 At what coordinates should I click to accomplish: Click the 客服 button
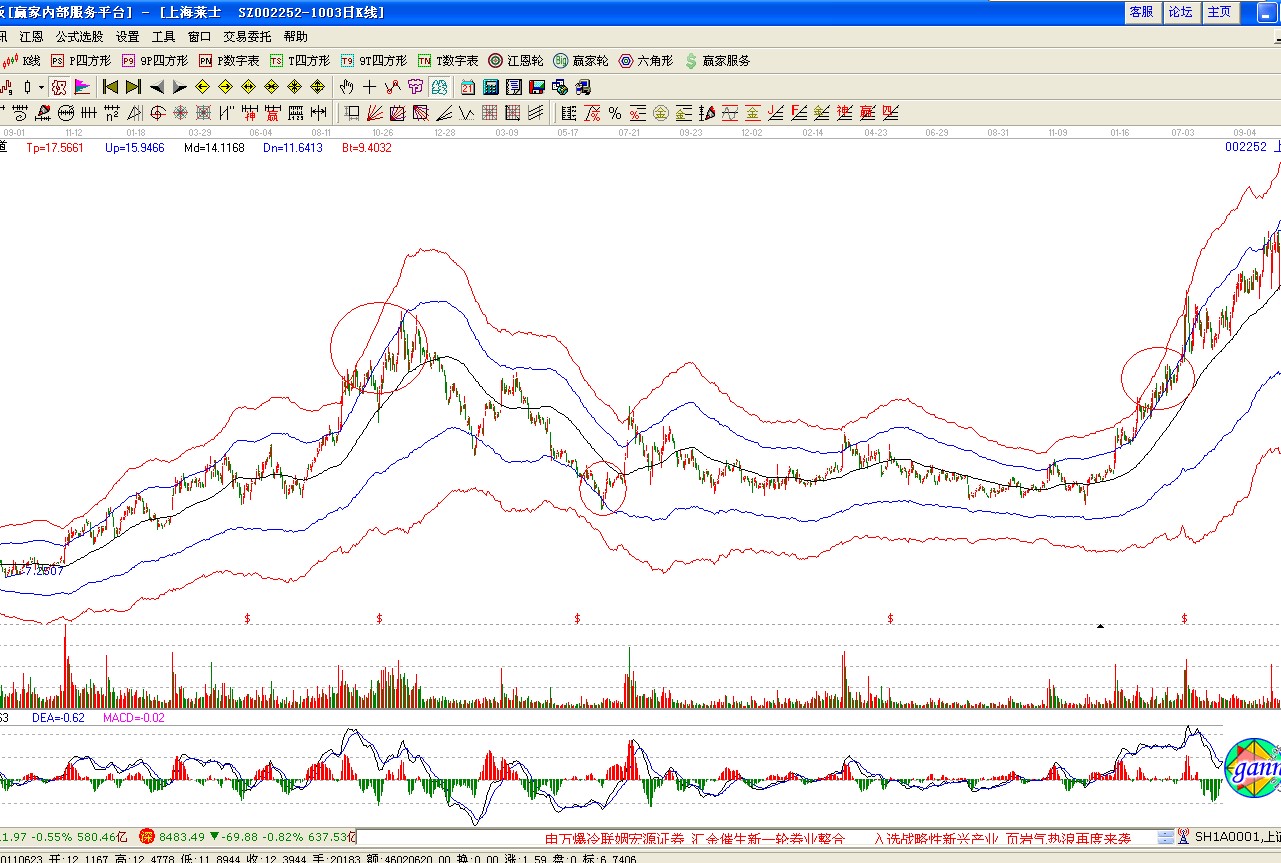[x=1141, y=12]
